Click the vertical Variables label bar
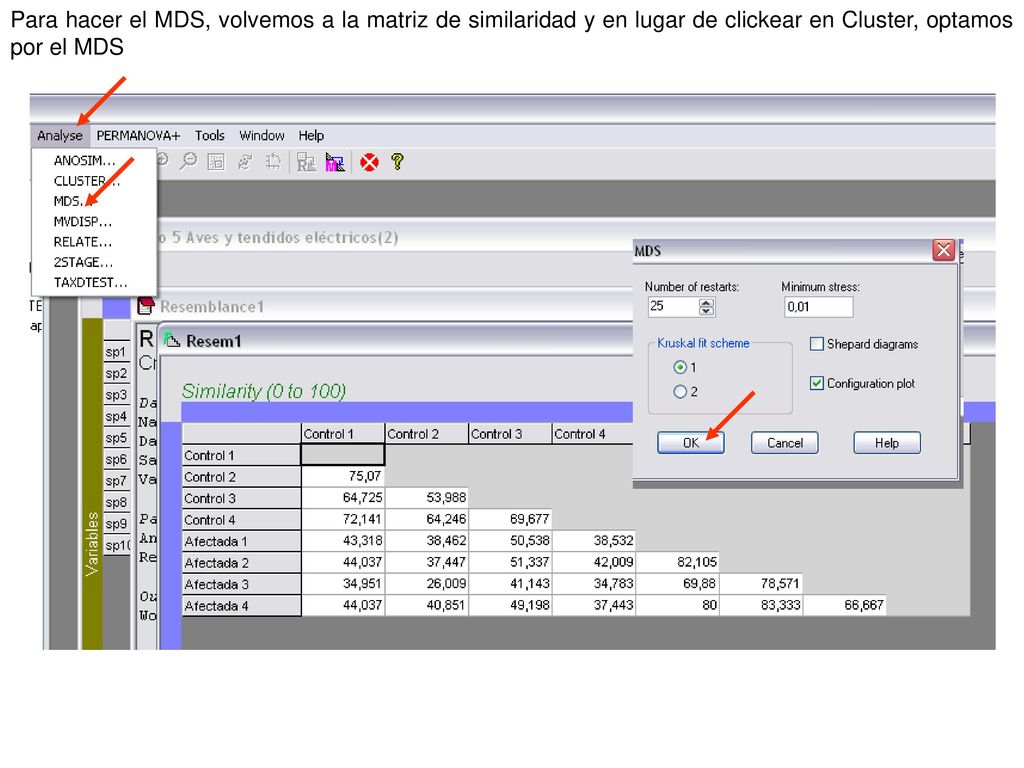 [92, 483]
